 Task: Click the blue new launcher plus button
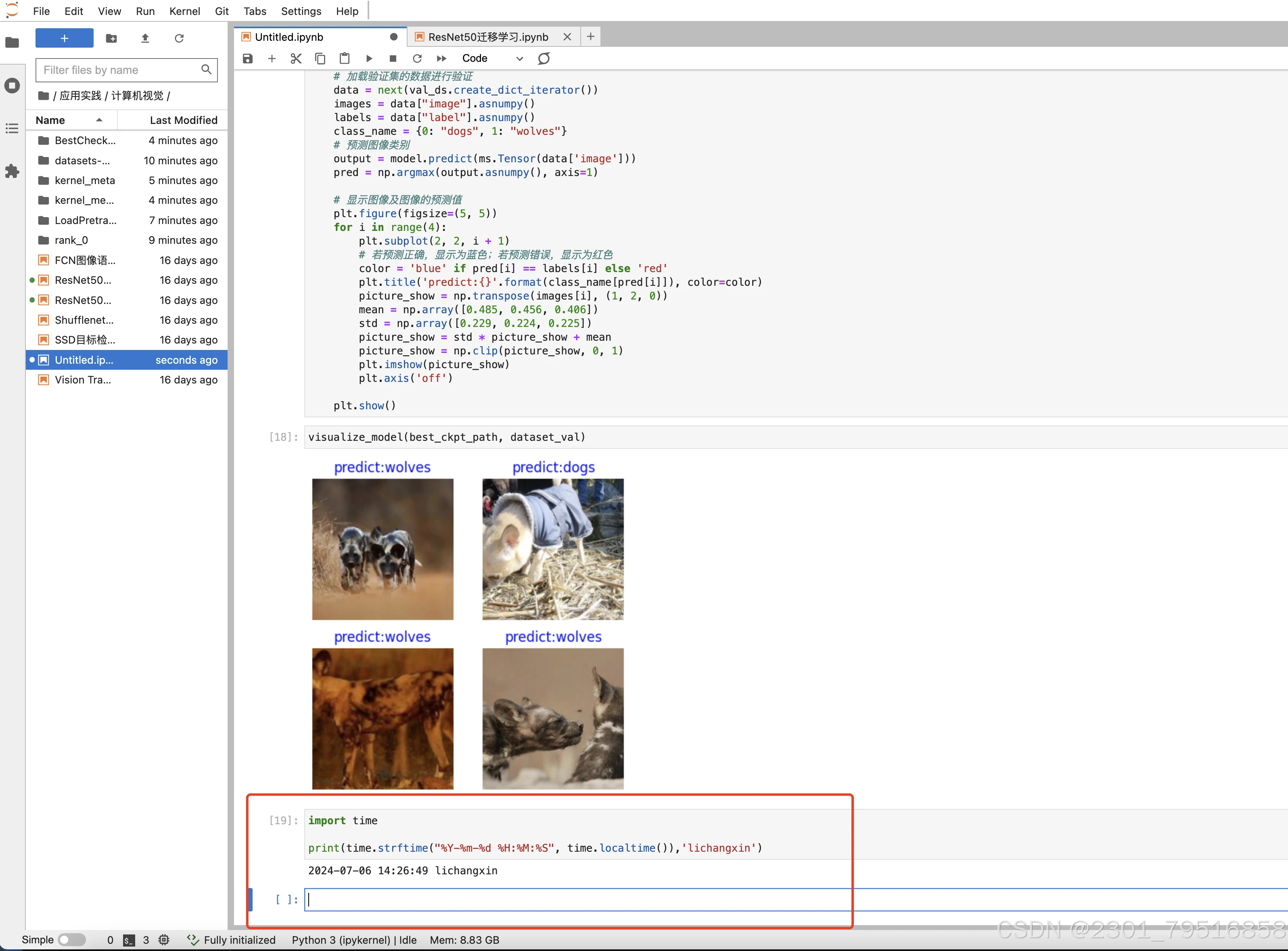tap(65, 38)
